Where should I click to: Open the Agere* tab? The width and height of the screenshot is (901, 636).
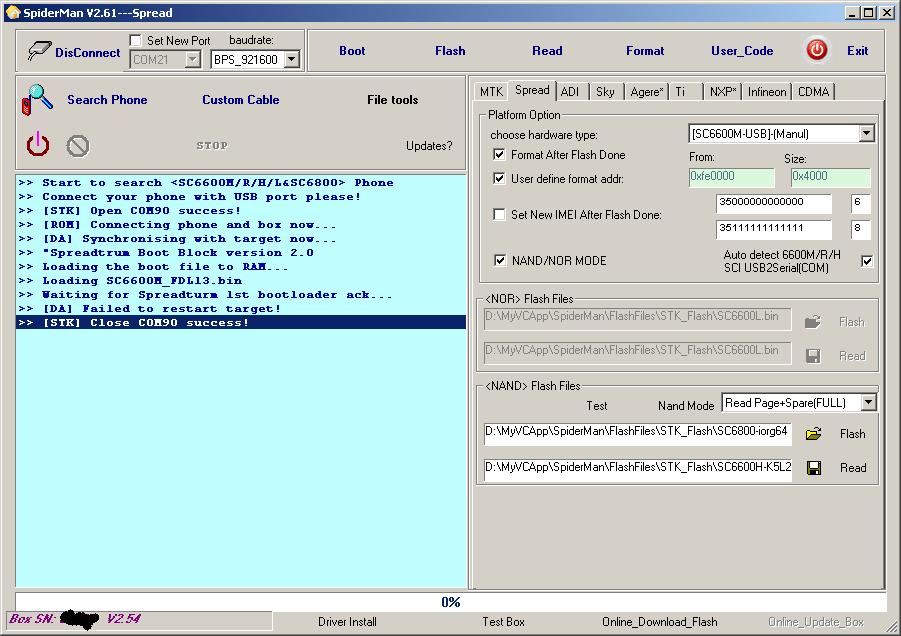[646, 91]
